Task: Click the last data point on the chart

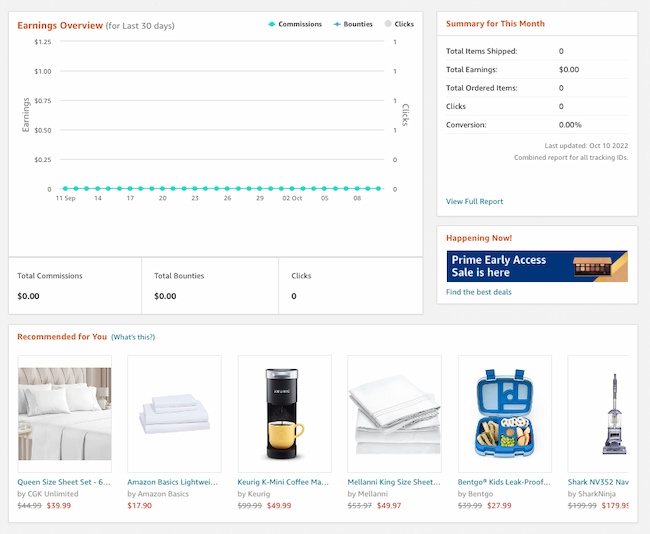Action: 379,188
